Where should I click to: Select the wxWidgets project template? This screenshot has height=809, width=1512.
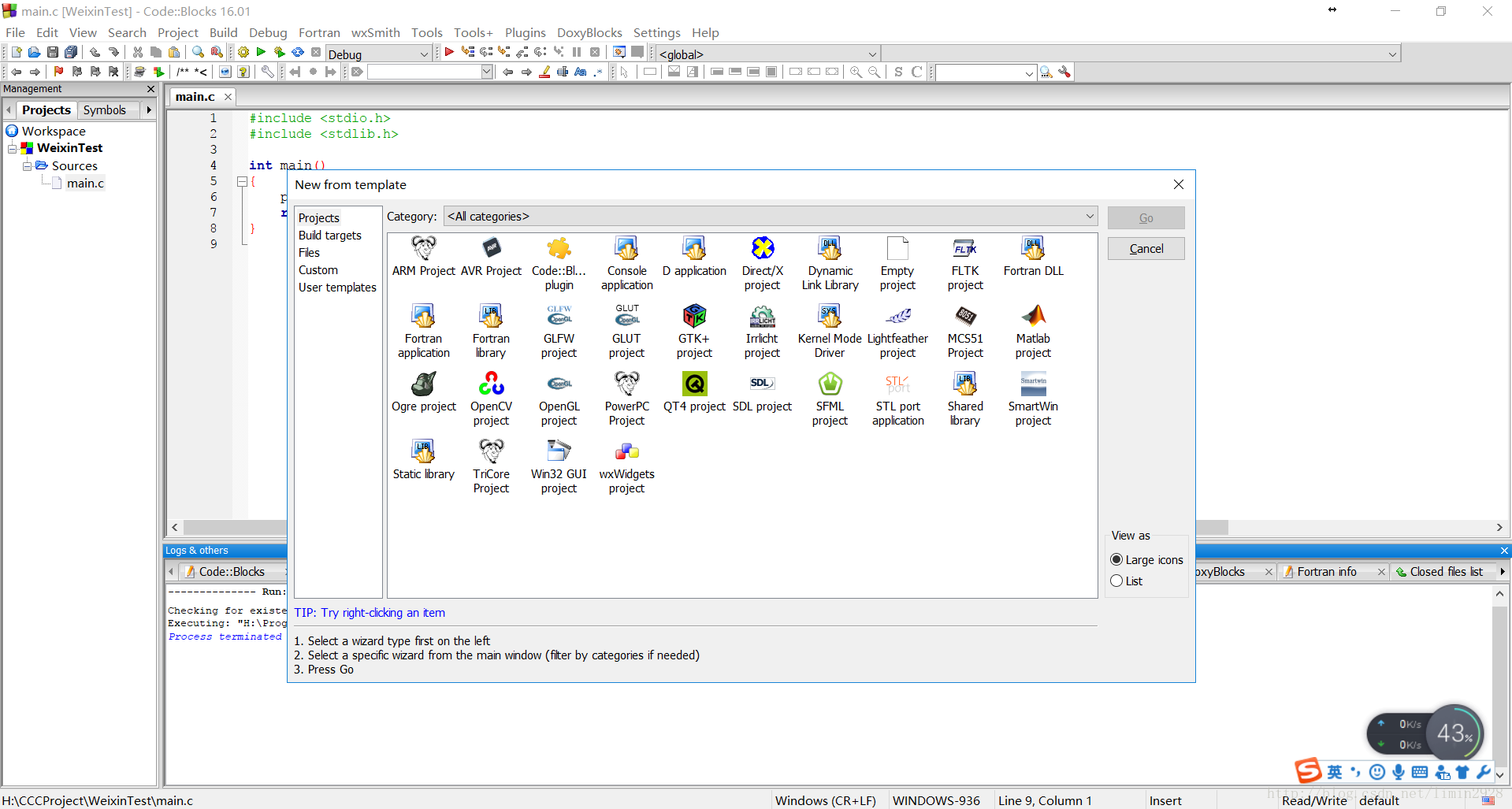pos(626,452)
